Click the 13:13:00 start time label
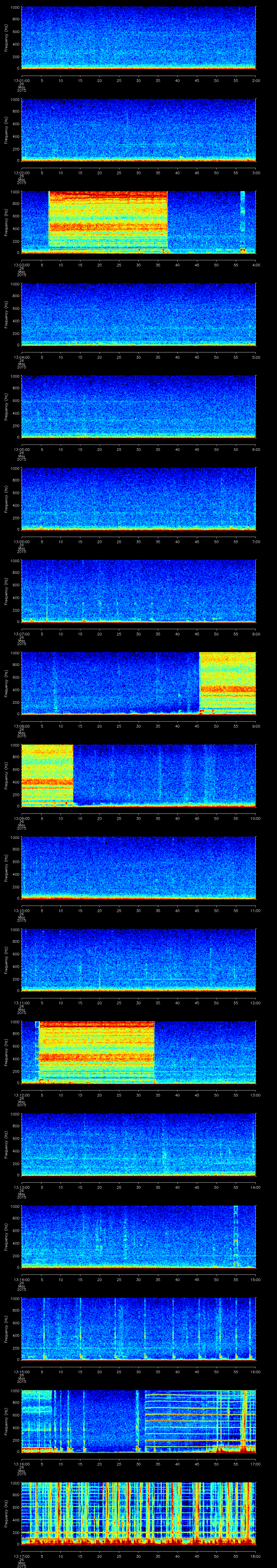Image resolution: width=277 pixels, height=1568 pixels. [x=21, y=1187]
